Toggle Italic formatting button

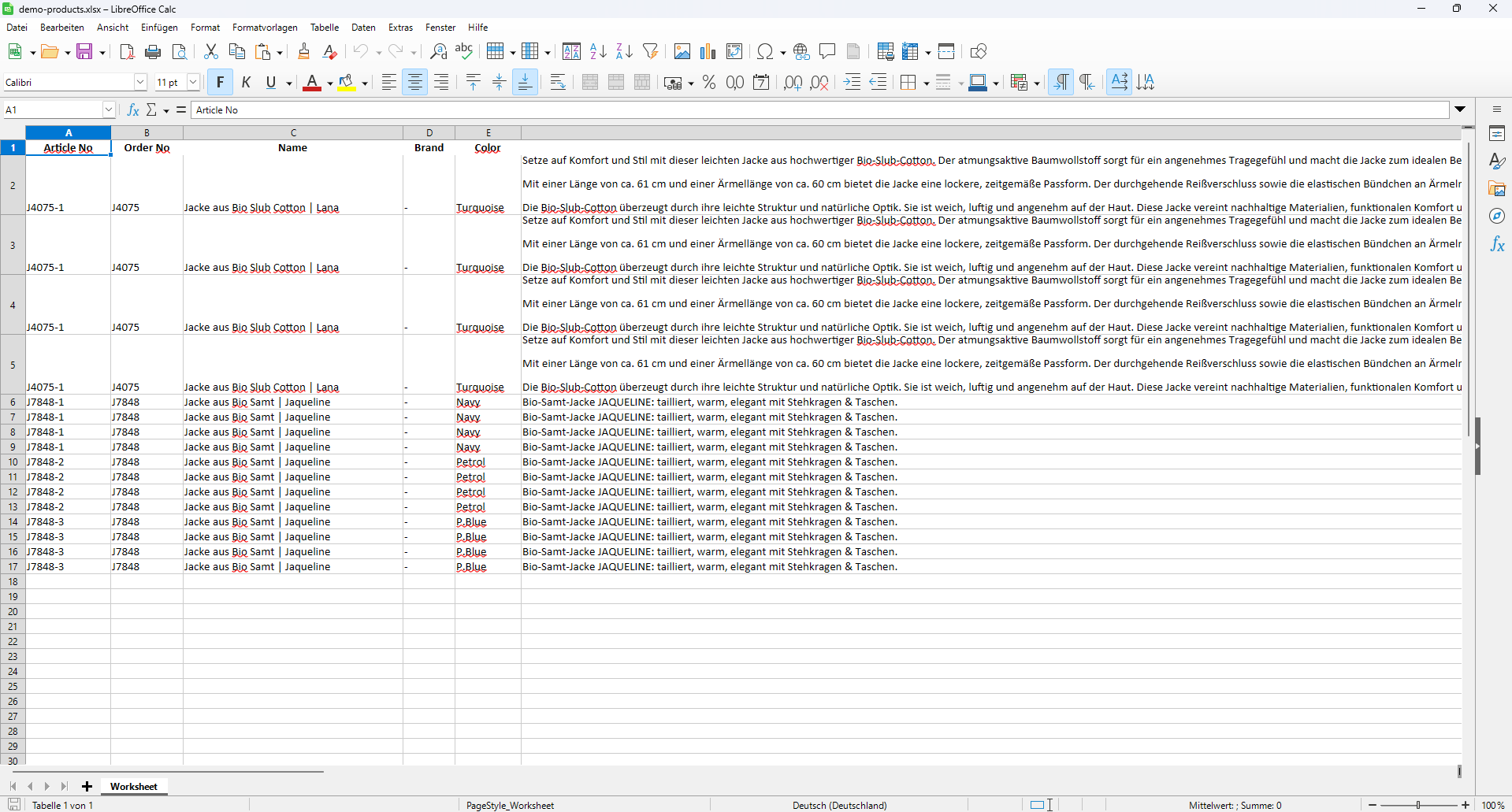[x=246, y=83]
